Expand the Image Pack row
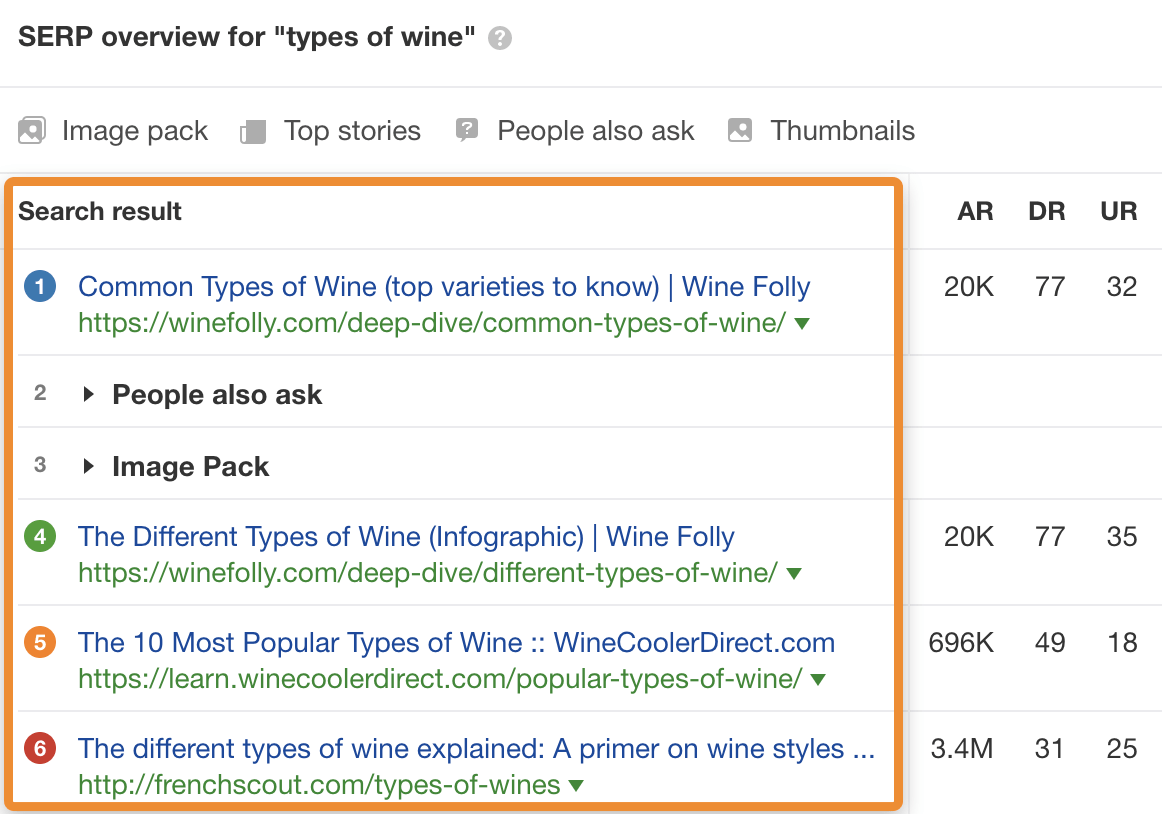 [x=89, y=466]
